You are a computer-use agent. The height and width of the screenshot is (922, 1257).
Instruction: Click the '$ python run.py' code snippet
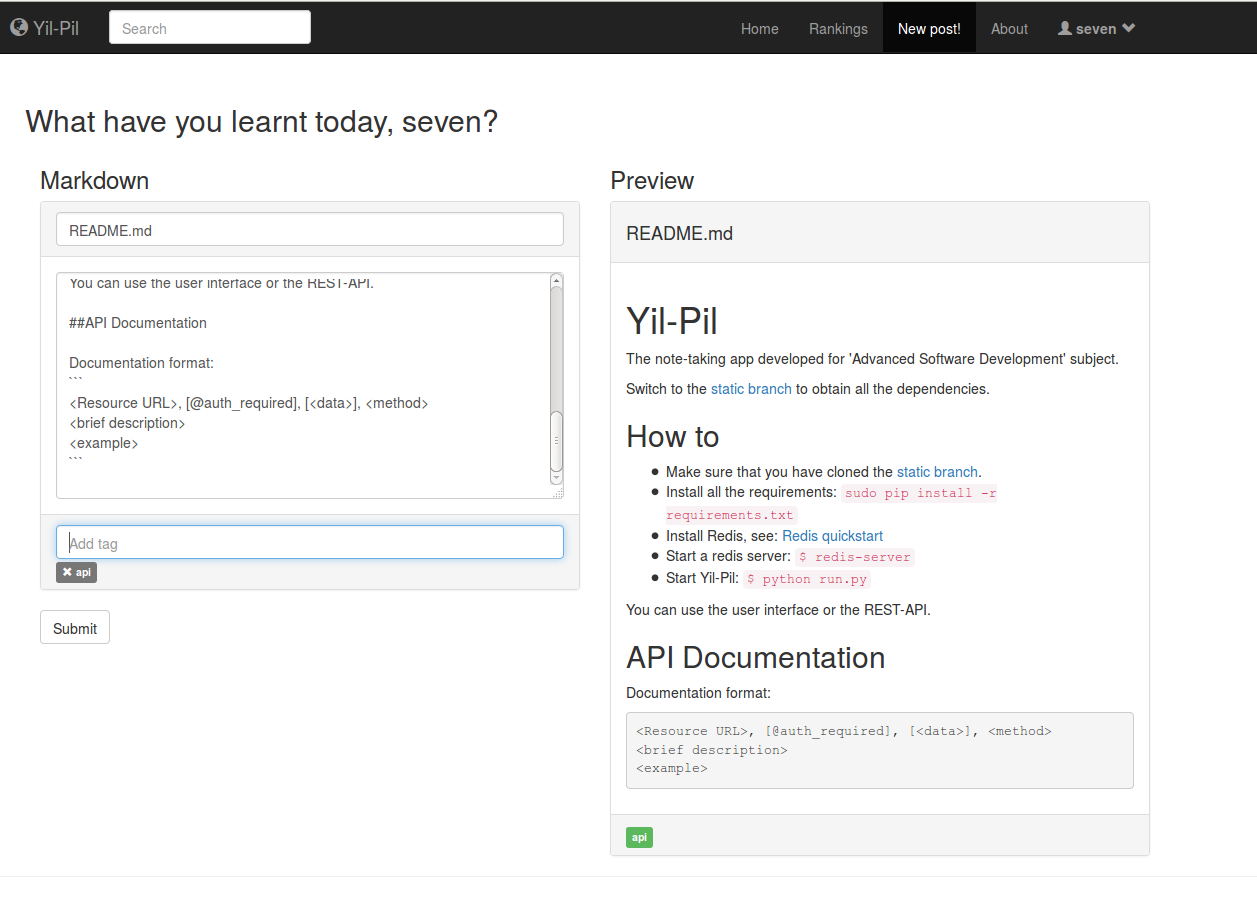tap(807, 579)
